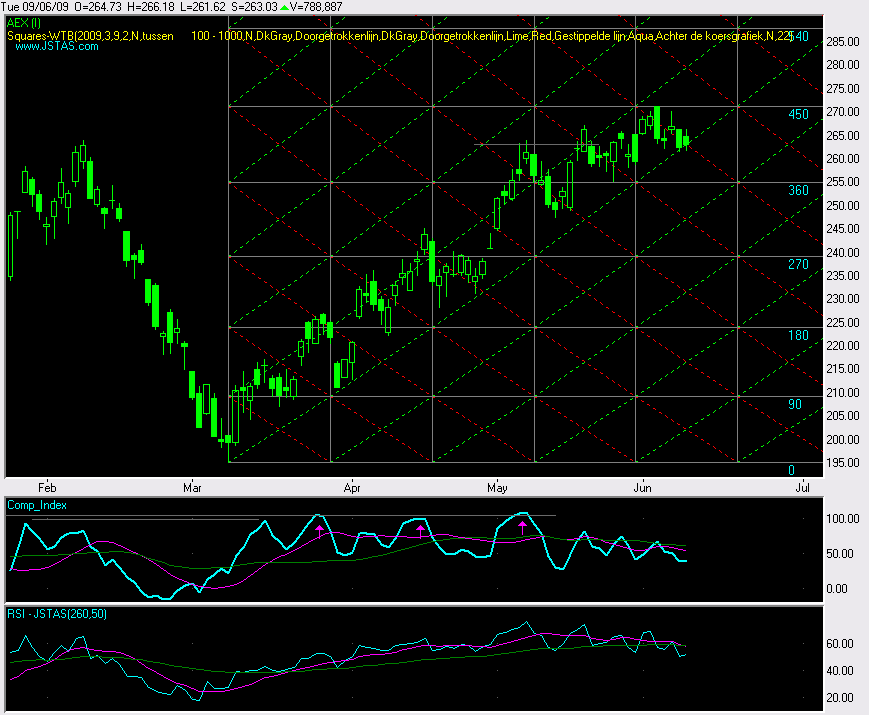
Task: Click the small '1' marker near May
Action: (x=490, y=241)
